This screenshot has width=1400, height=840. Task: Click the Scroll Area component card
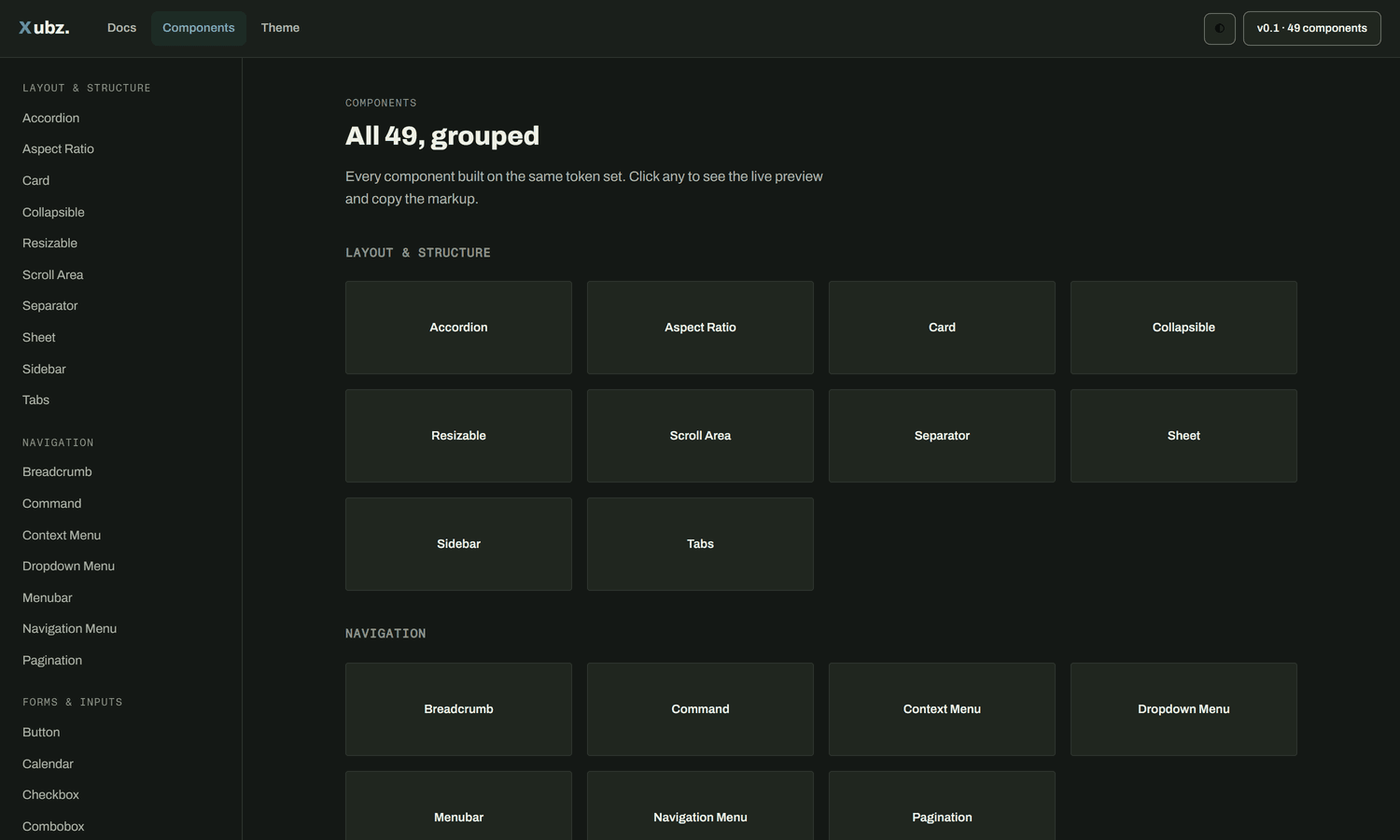point(700,436)
